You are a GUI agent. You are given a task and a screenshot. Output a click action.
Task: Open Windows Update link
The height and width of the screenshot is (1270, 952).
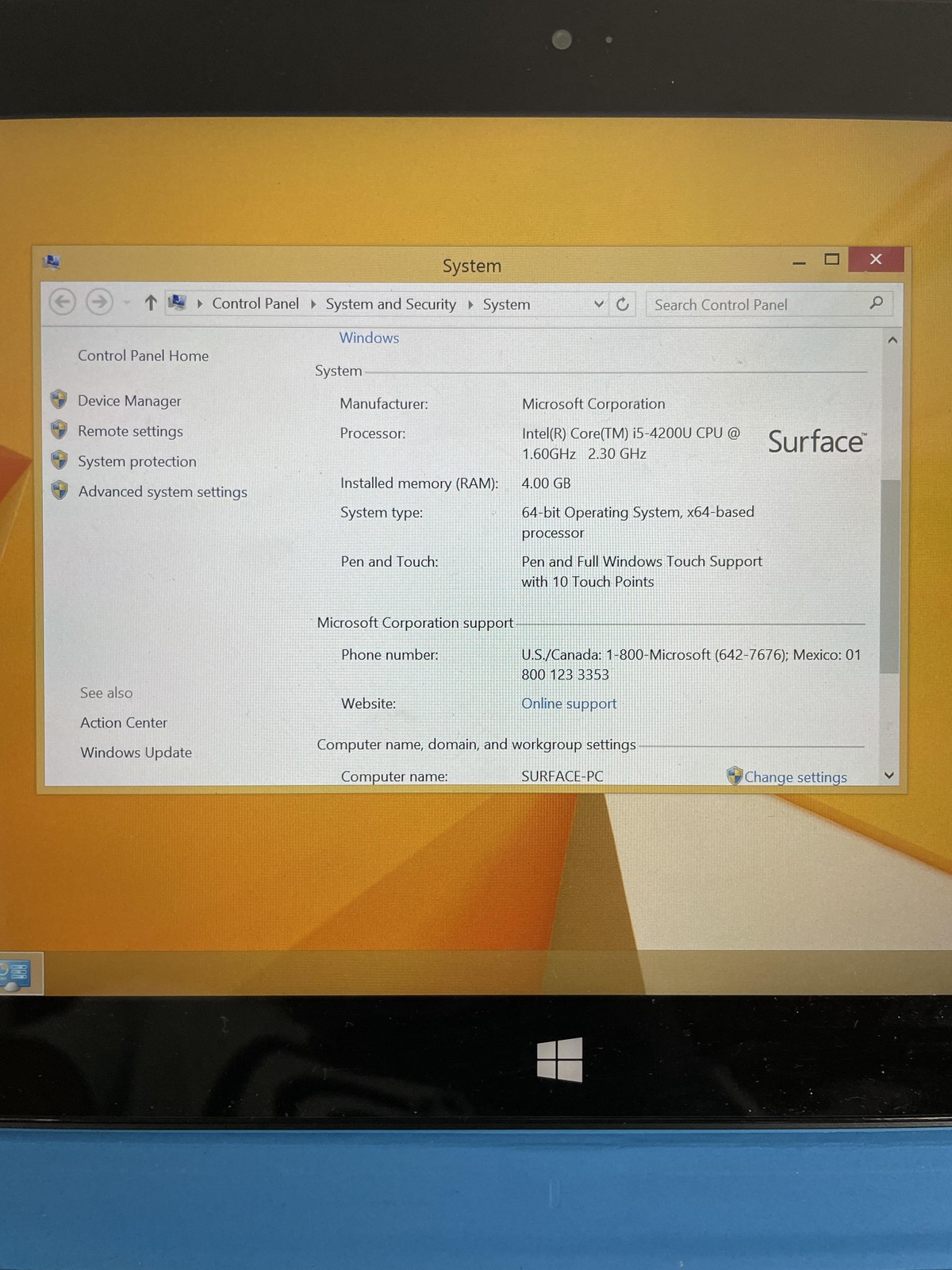point(136,752)
